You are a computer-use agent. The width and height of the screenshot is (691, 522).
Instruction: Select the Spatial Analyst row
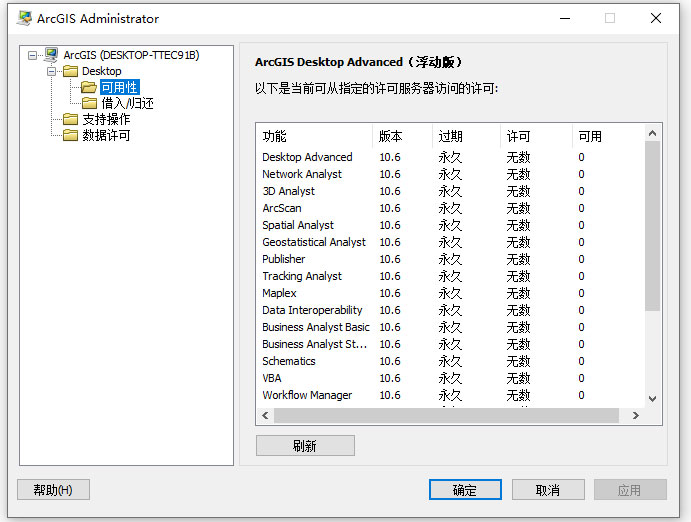coord(450,225)
